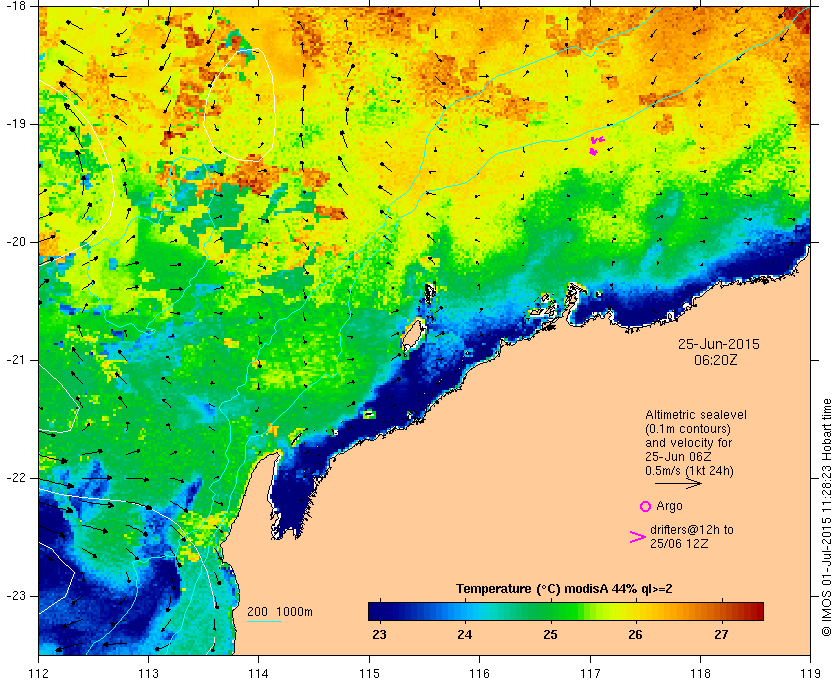The height and width of the screenshot is (680, 840).
Task: Click the magenta drifter tracks near 117E
Action: coord(596,145)
